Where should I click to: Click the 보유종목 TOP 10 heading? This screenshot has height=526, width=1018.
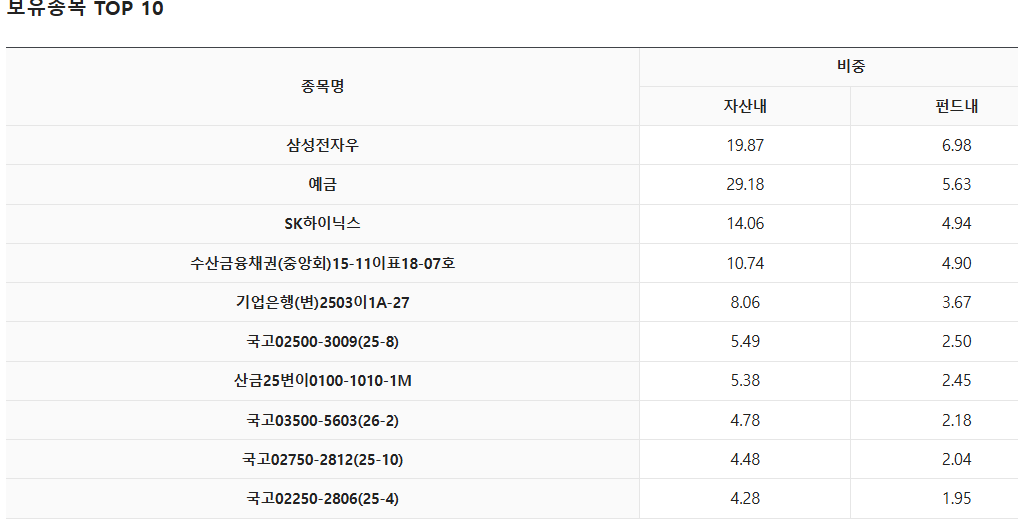pyautogui.click(x=84, y=8)
